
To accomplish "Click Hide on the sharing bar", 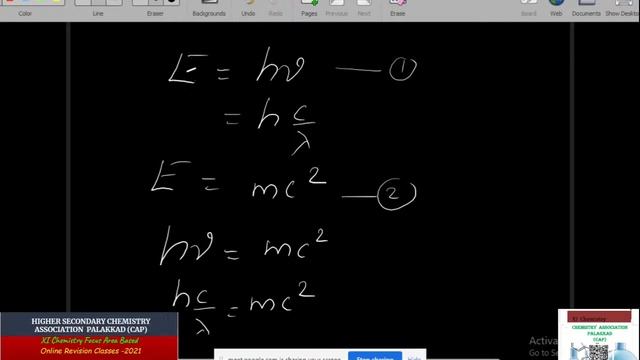I will click(x=414, y=358).
